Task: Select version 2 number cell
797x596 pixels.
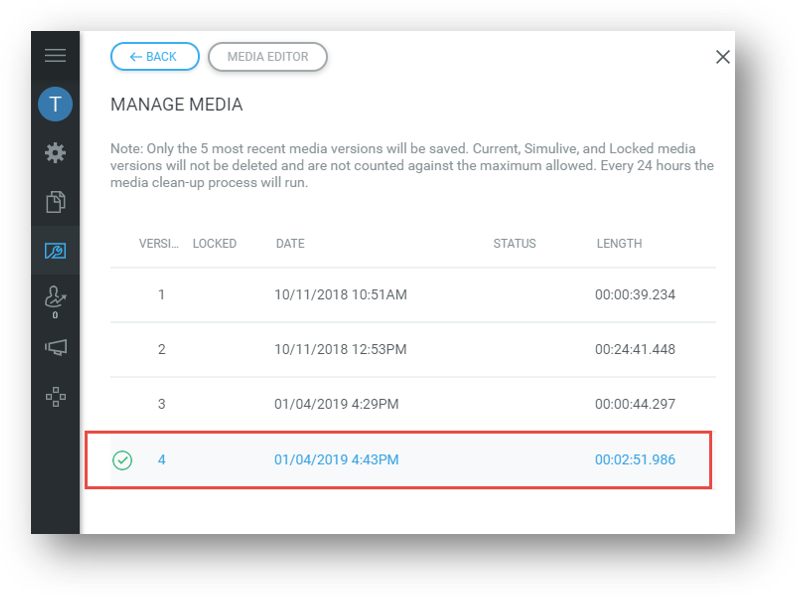Action: pyautogui.click(x=161, y=350)
